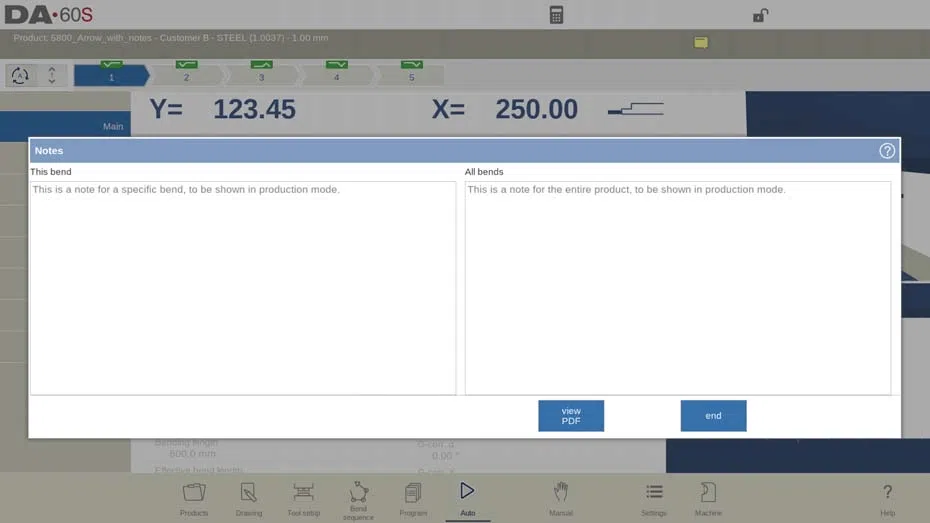Open Drawing mode

tap(249, 499)
